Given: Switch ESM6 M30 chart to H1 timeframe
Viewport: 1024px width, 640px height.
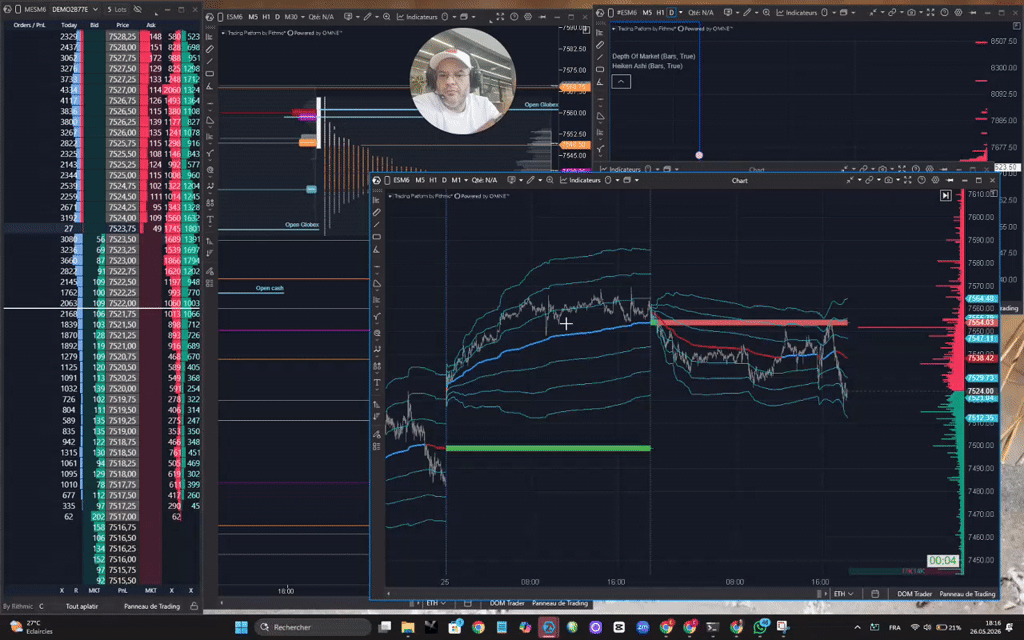Looking at the screenshot, I should point(266,16).
